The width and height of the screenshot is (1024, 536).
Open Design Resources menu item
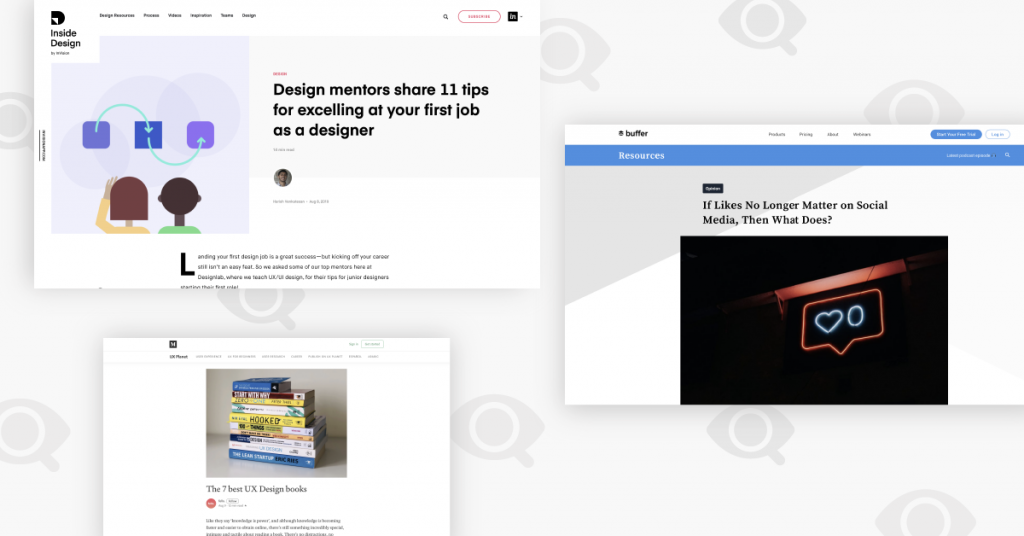click(x=117, y=16)
